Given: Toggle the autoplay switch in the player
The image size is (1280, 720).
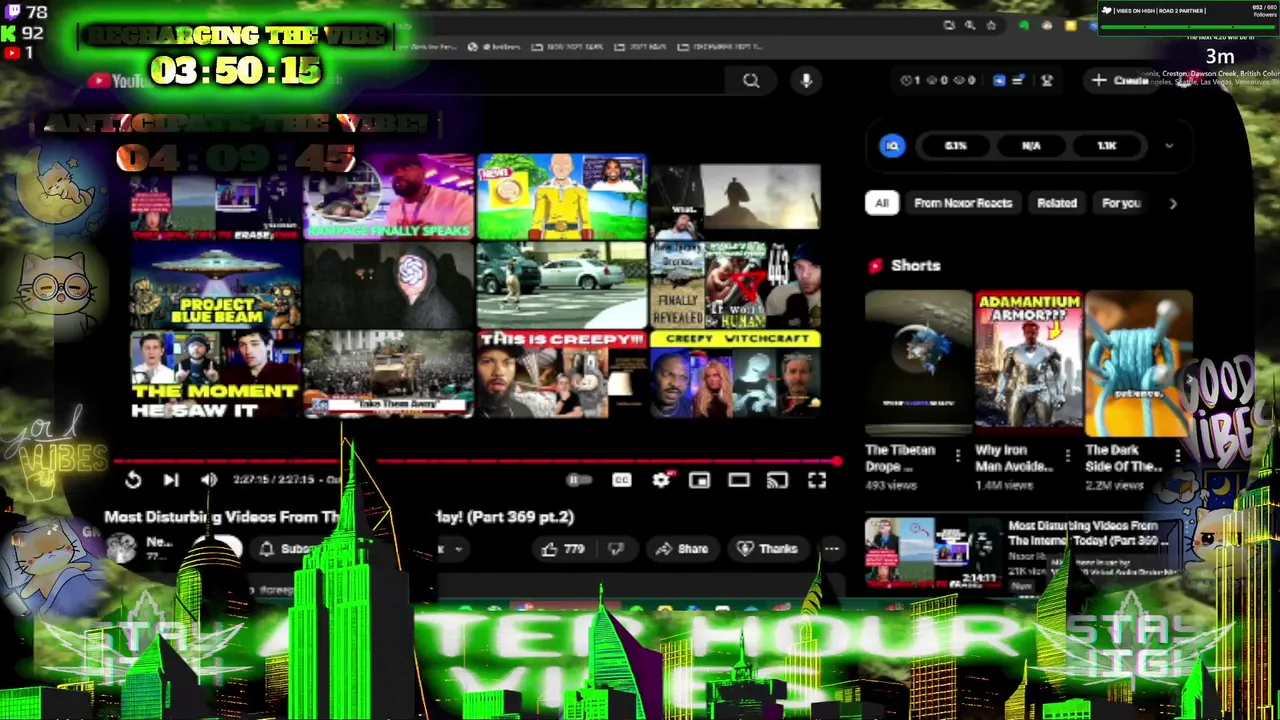Looking at the screenshot, I should point(578,480).
